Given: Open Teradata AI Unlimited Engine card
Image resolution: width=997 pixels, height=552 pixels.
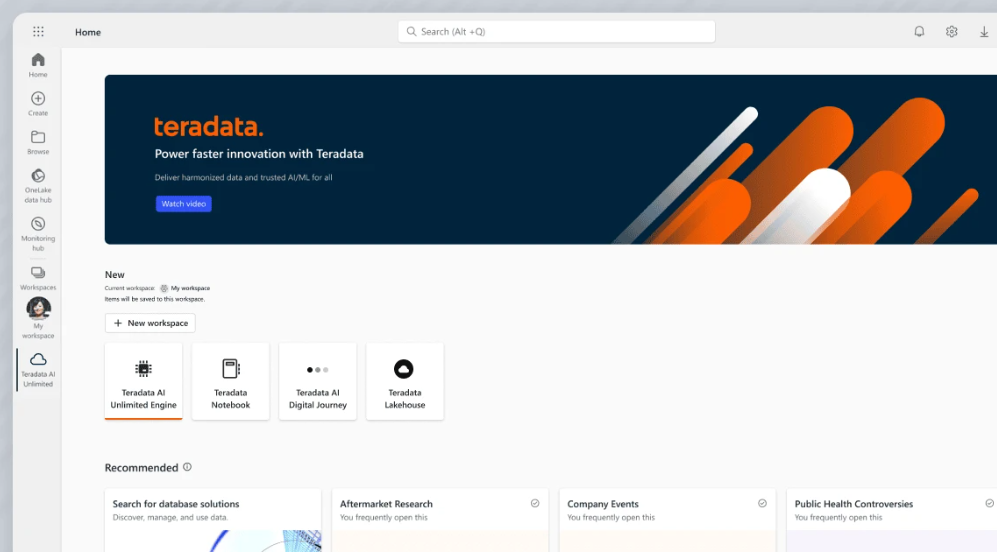Looking at the screenshot, I should [144, 381].
